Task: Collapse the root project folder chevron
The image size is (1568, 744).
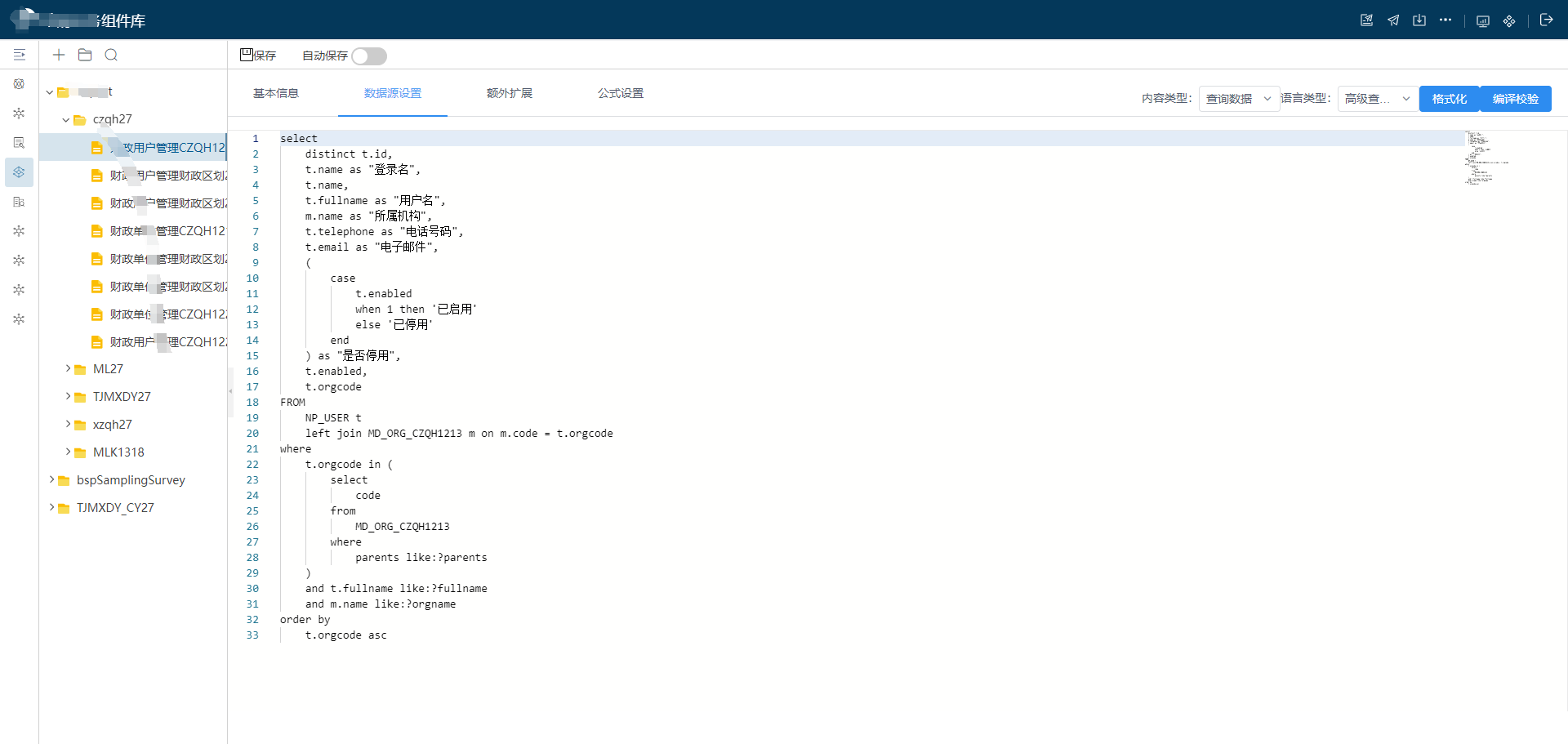Action: click(50, 92)
